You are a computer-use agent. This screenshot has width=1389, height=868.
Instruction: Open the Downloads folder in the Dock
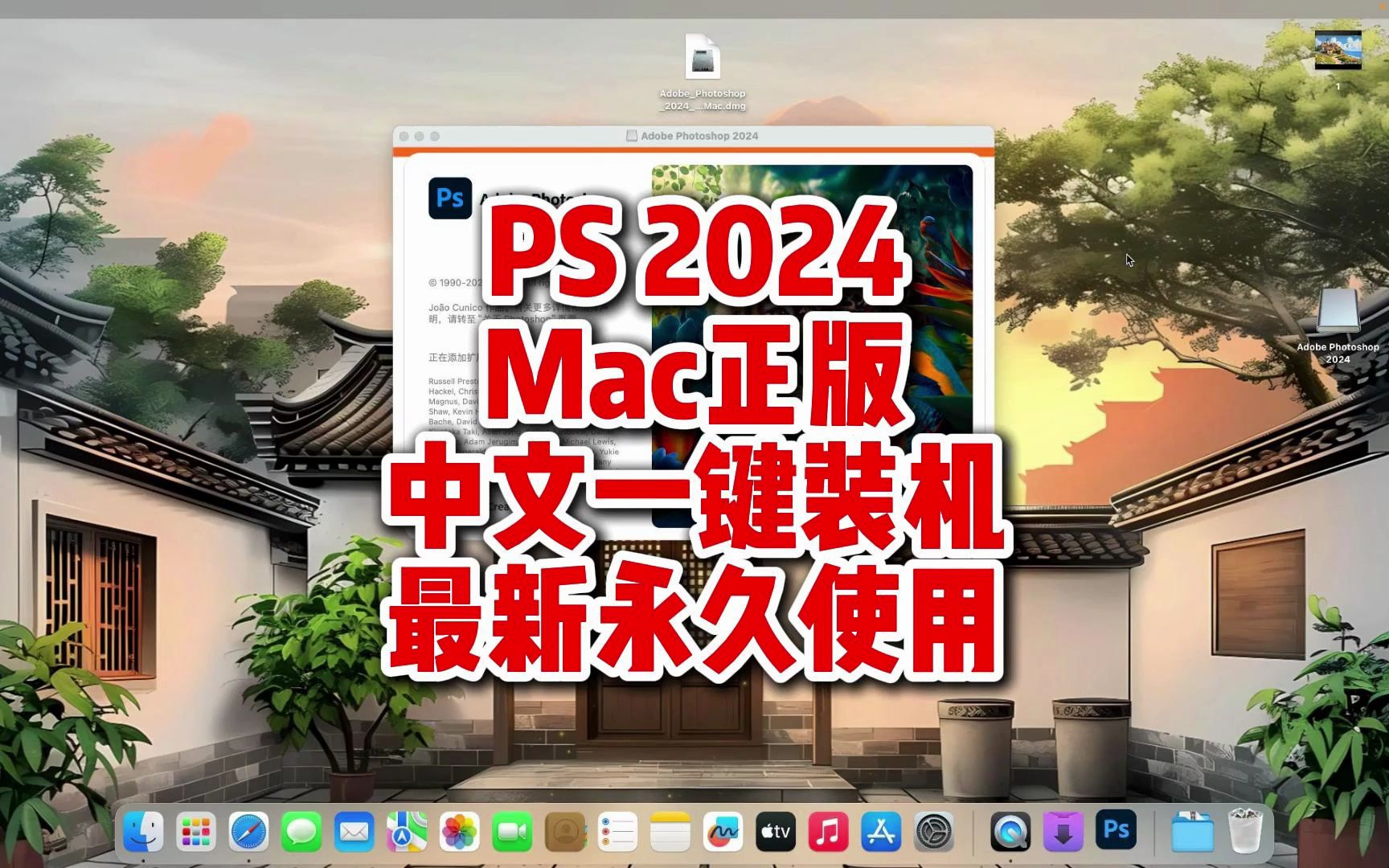pos(1192,832)
